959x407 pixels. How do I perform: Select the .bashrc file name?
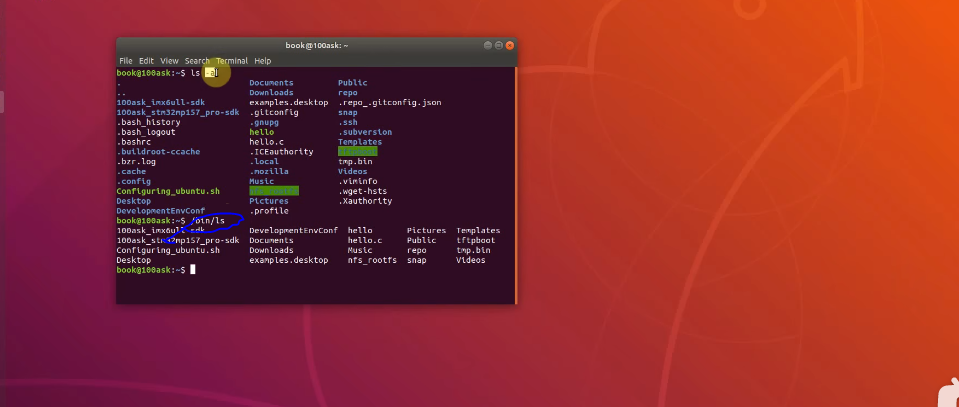click(133, 142)
